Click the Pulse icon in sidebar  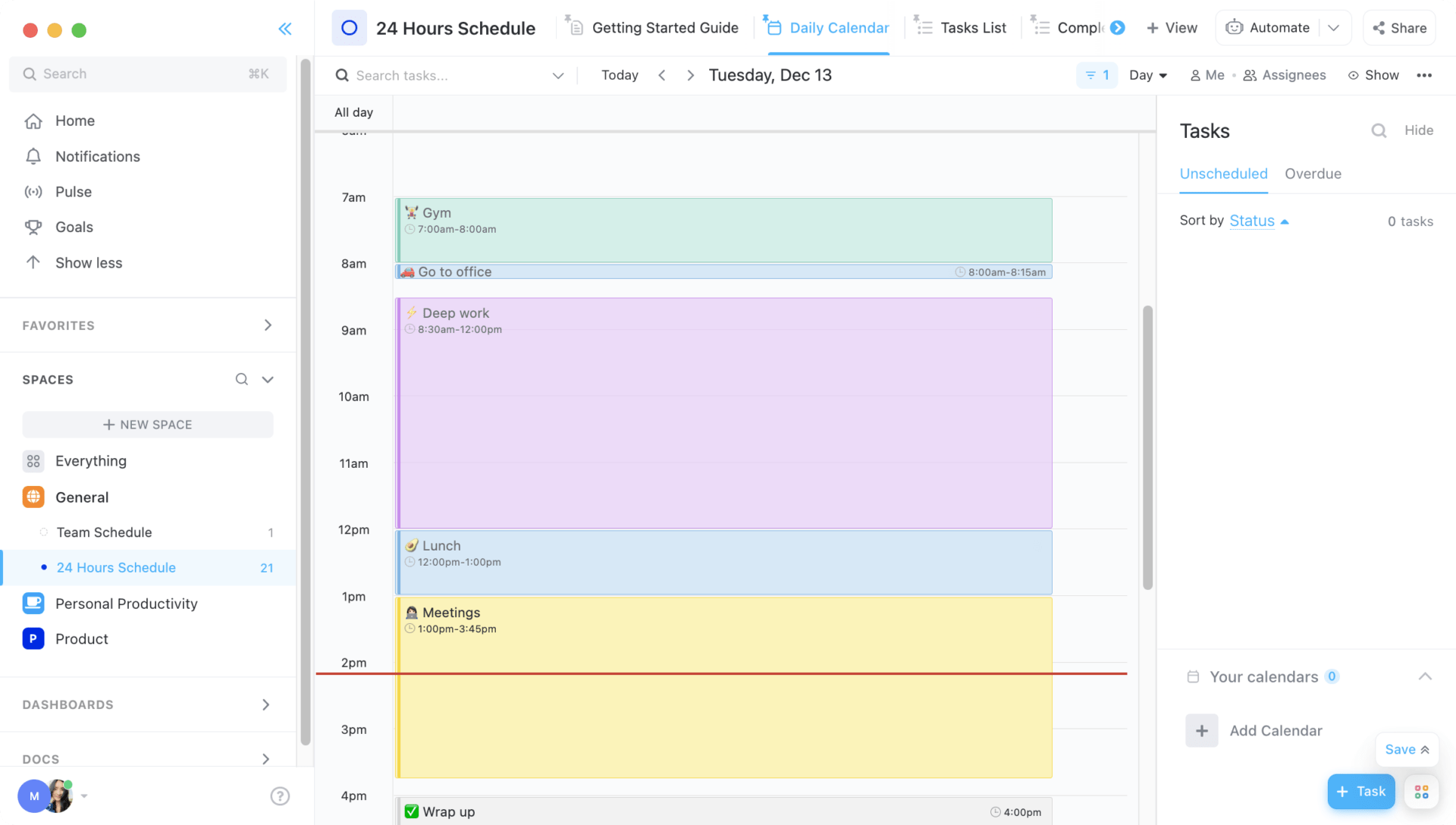[x=33, y=191]
